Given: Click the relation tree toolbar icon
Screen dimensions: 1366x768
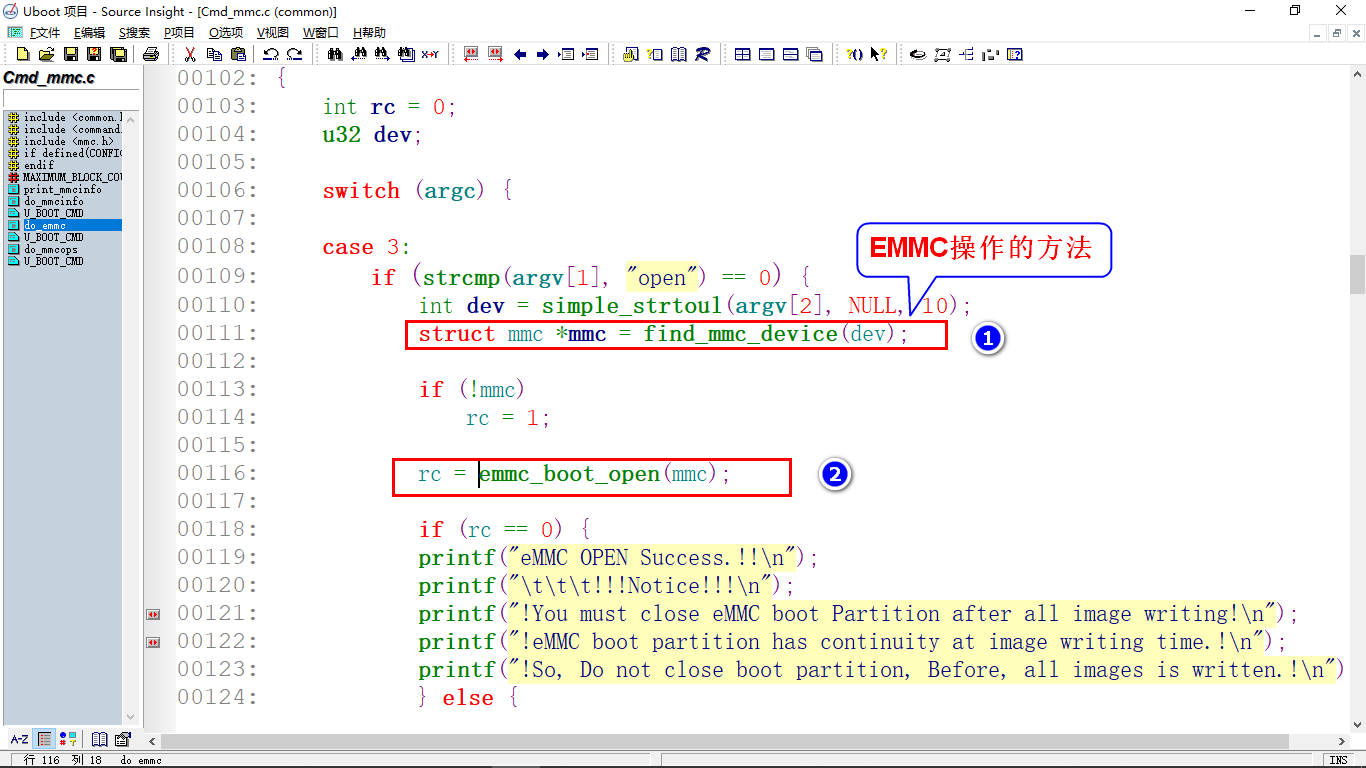Looking at the screenshot, I should coord(966,54).
